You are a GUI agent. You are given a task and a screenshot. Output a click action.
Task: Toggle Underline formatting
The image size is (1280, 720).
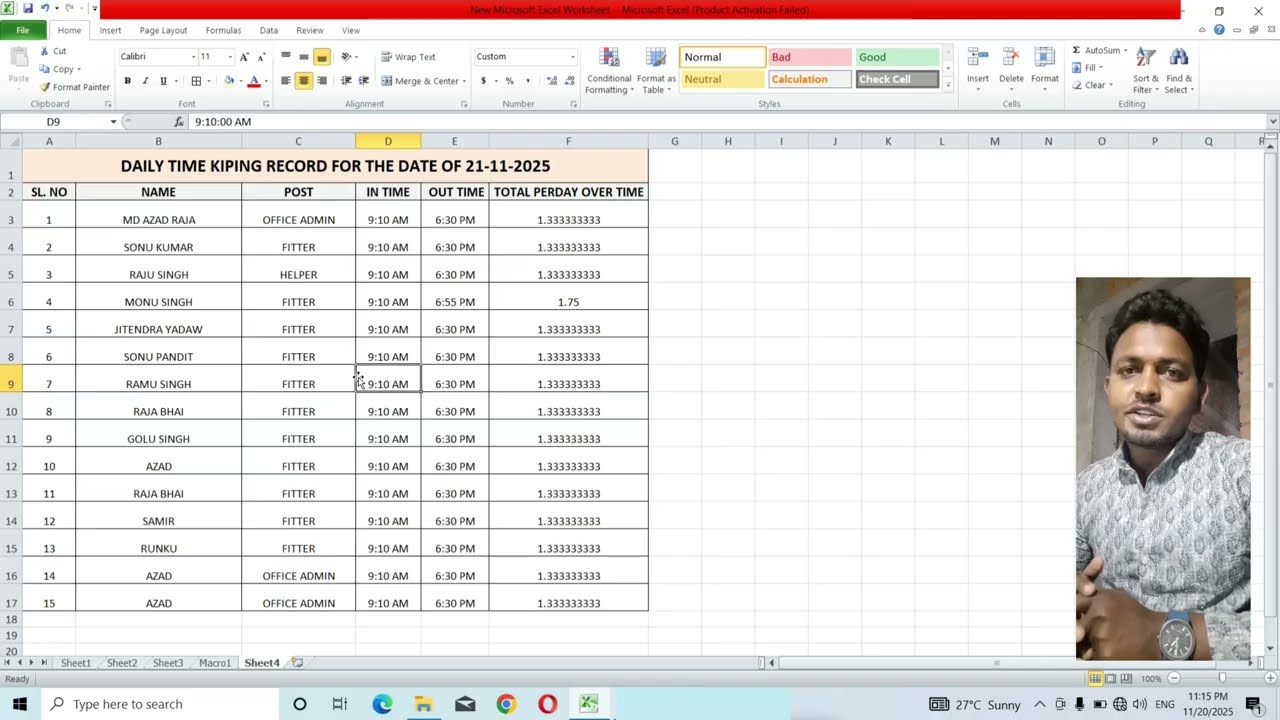point(163,81)
